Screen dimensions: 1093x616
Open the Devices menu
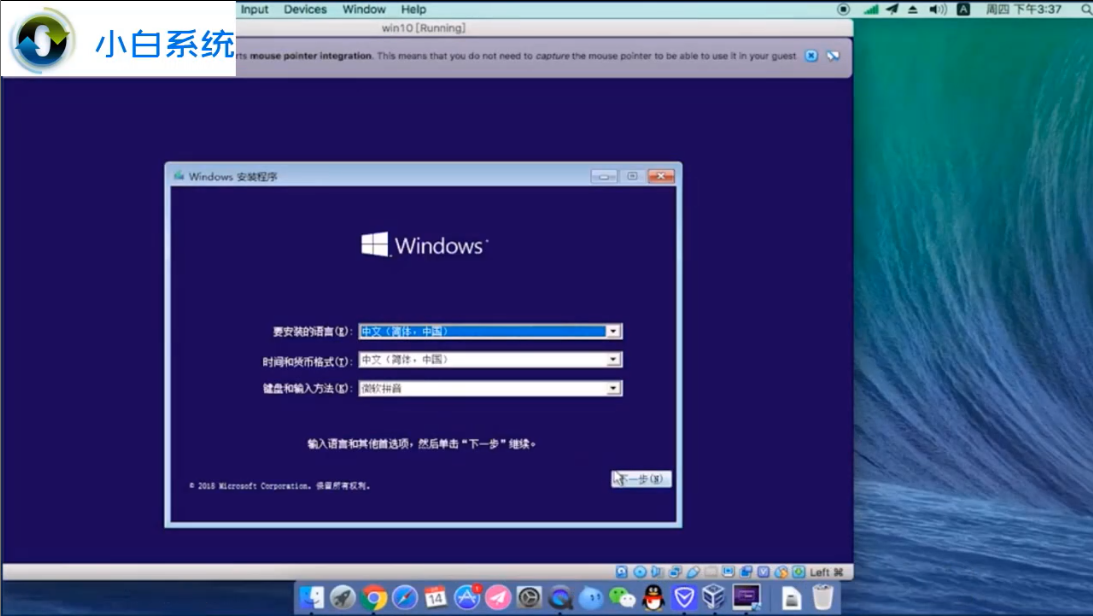click(x=305, y=9)
